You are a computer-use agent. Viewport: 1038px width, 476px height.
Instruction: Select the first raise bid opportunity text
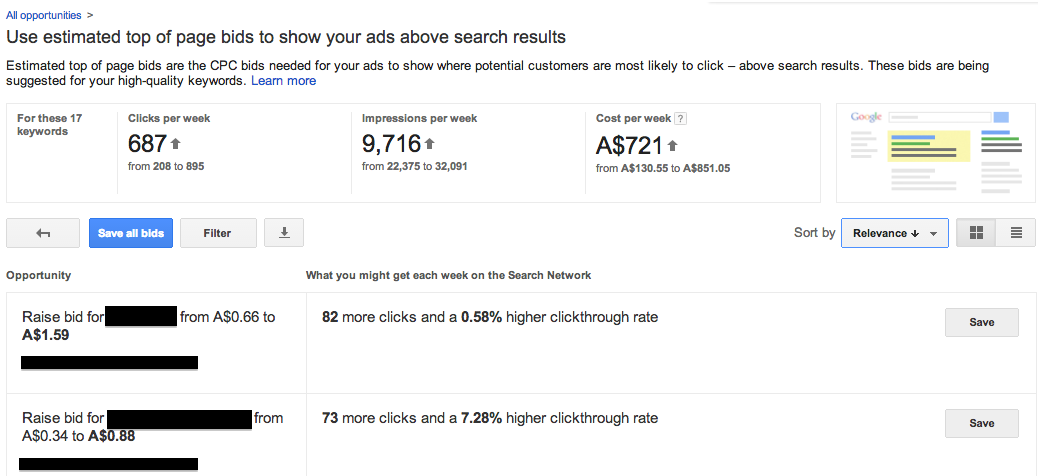[x=149, y=326]
